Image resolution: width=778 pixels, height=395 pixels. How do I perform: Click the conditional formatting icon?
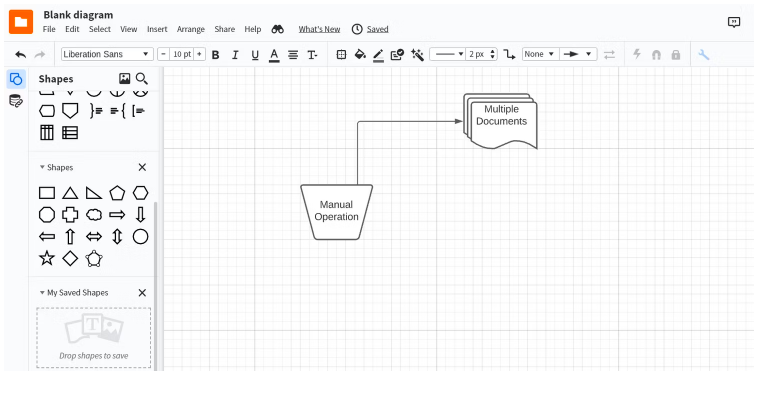click(397, 55)
